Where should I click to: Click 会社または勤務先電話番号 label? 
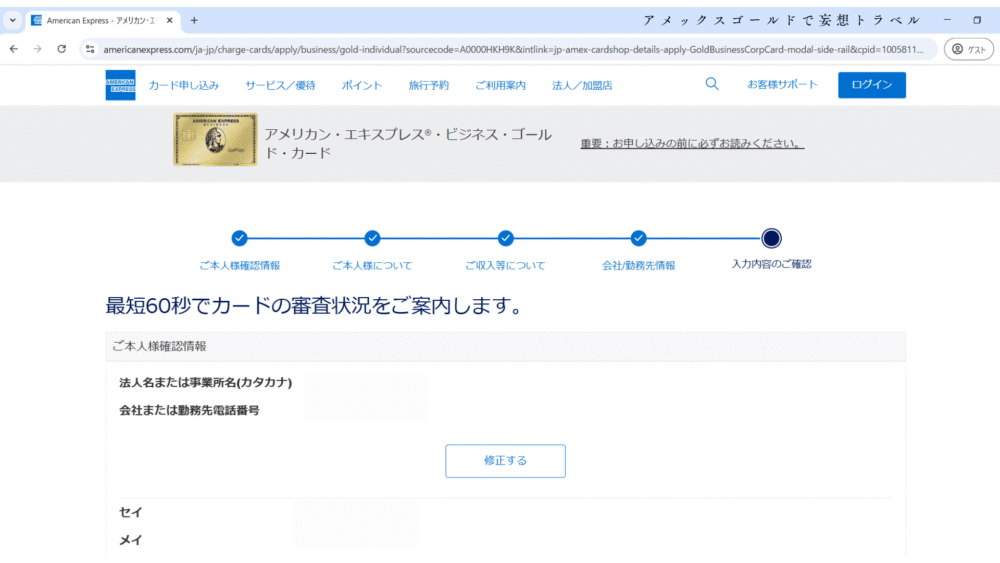tap(189, 411)
